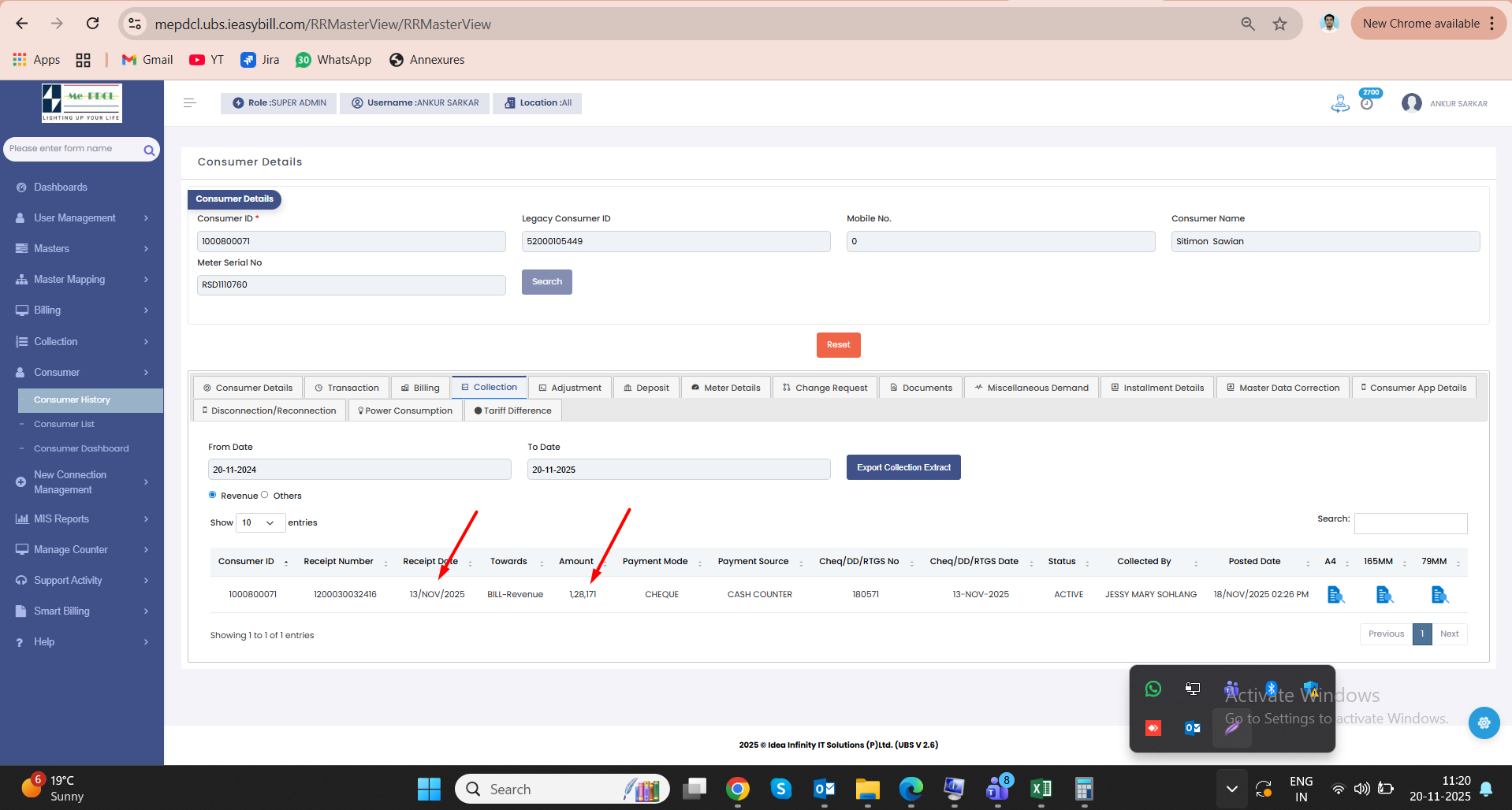Expand the Masters sidebar menu

(82, 249)
